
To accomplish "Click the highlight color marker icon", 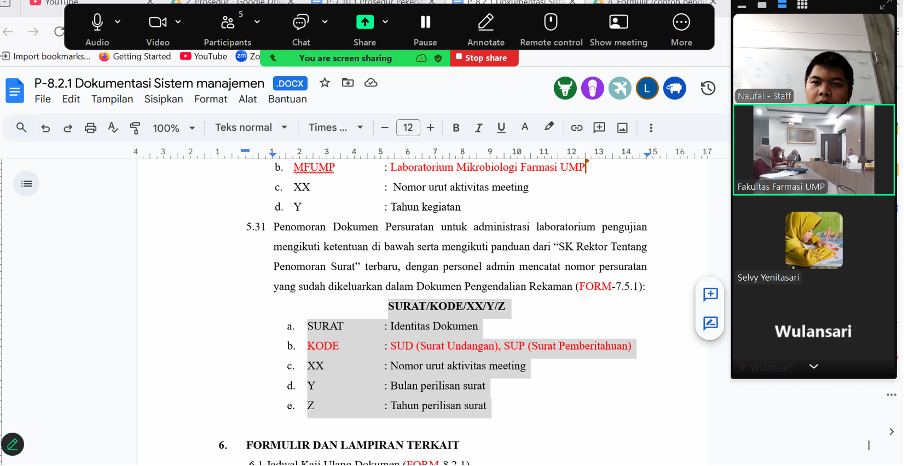I will (549, 128).
